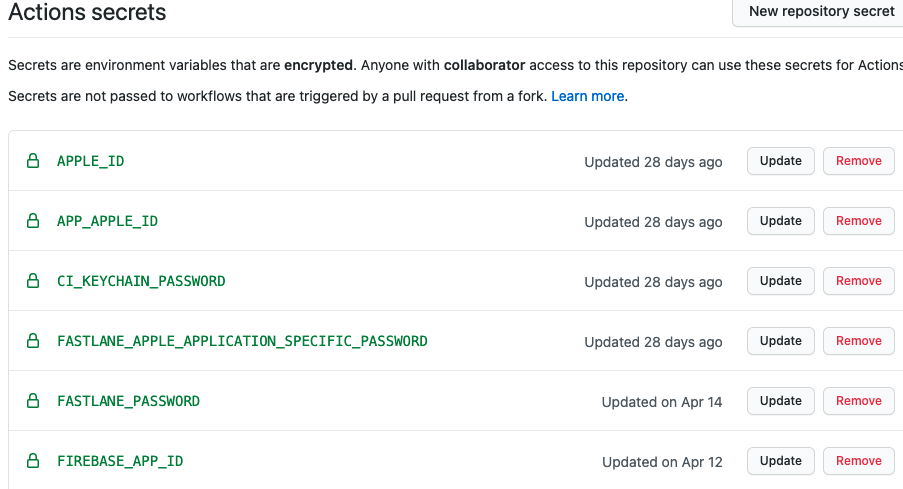Click the lock icon beside FIREBASE_APP_ID
Screen dimensions: 903x489
click(33, 460)
